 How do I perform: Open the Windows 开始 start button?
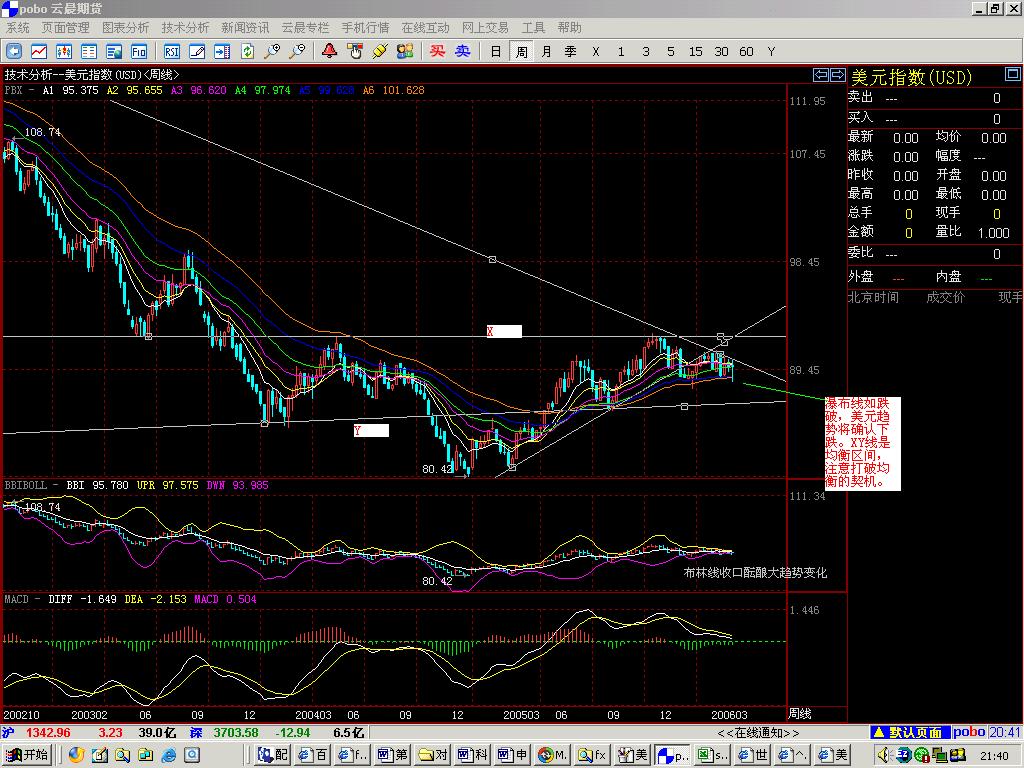point(26,756)
